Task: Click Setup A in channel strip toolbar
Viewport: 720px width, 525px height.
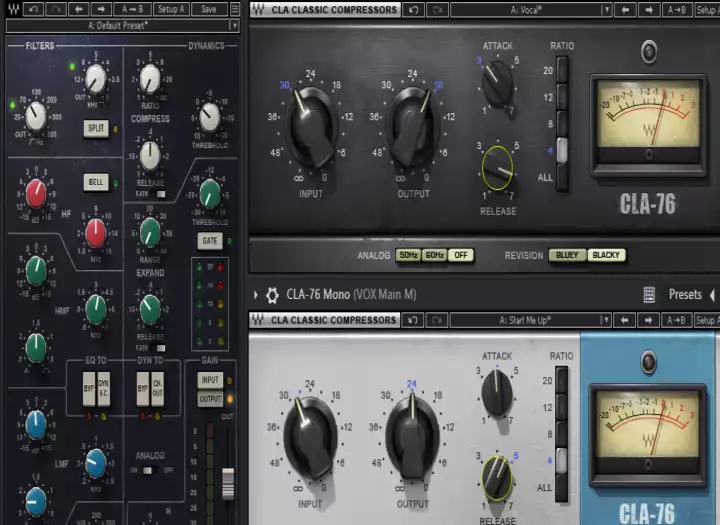Action: (x=171, y=9)
